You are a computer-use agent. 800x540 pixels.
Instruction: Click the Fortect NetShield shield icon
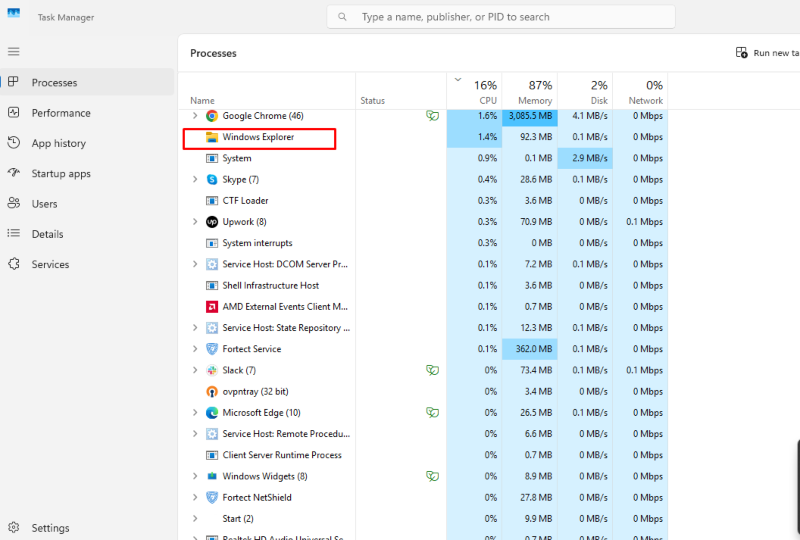(x=212, y=498)
